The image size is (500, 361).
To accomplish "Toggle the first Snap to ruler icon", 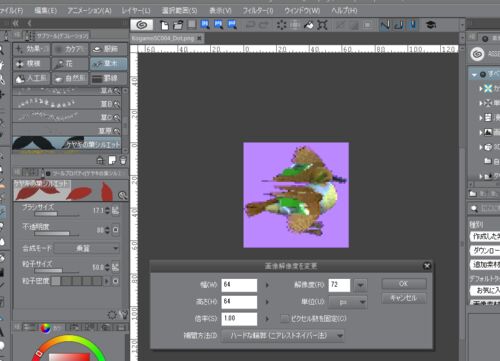I will click(x=385, y=25).
